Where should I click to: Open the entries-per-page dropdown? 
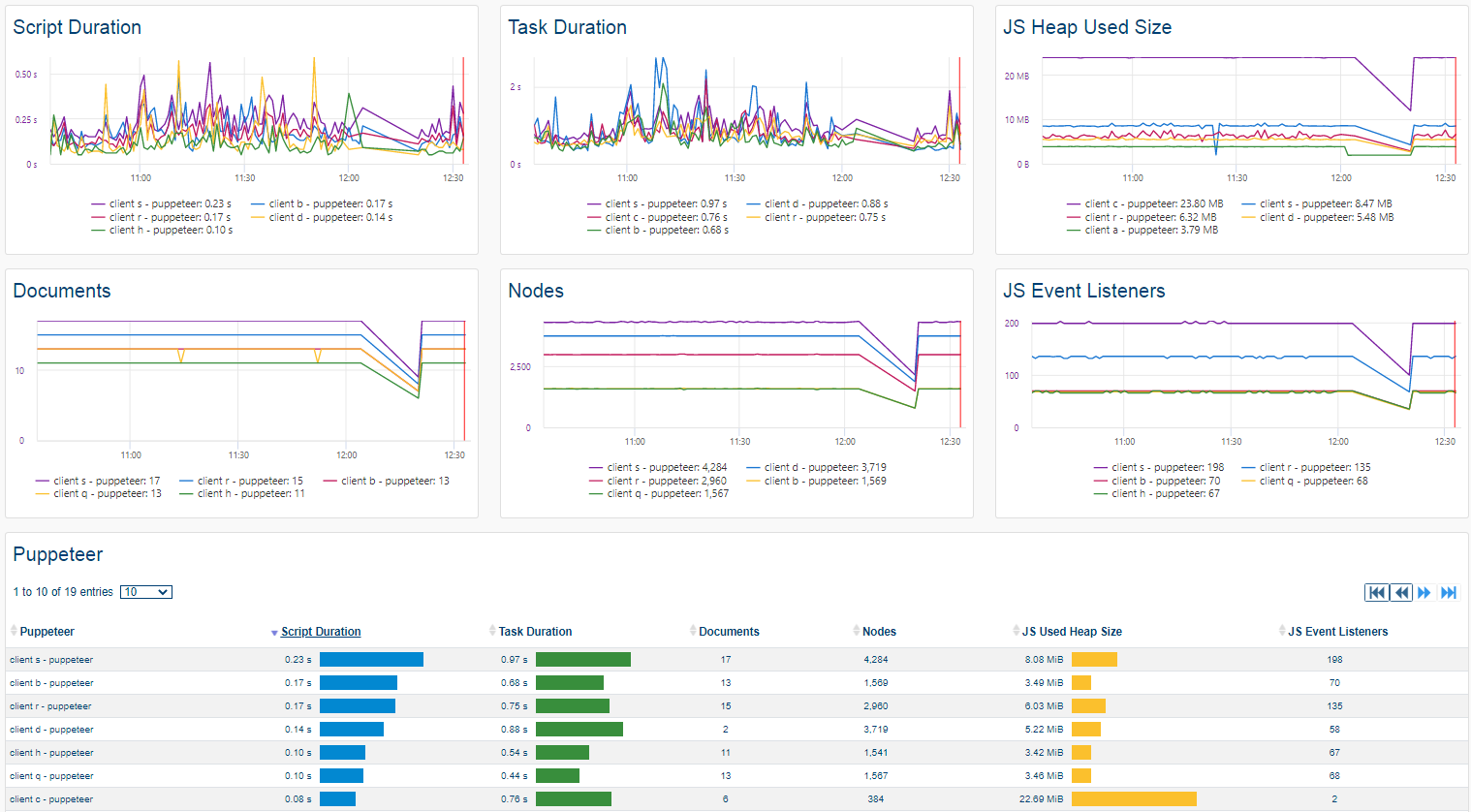(145, 592)
